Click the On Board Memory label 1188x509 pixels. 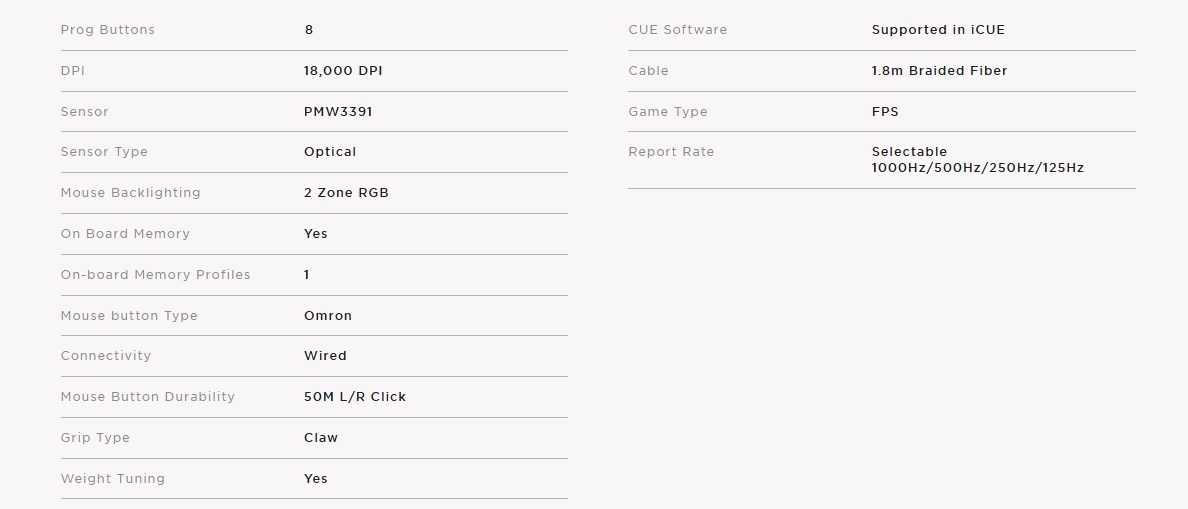click(125, 234)
